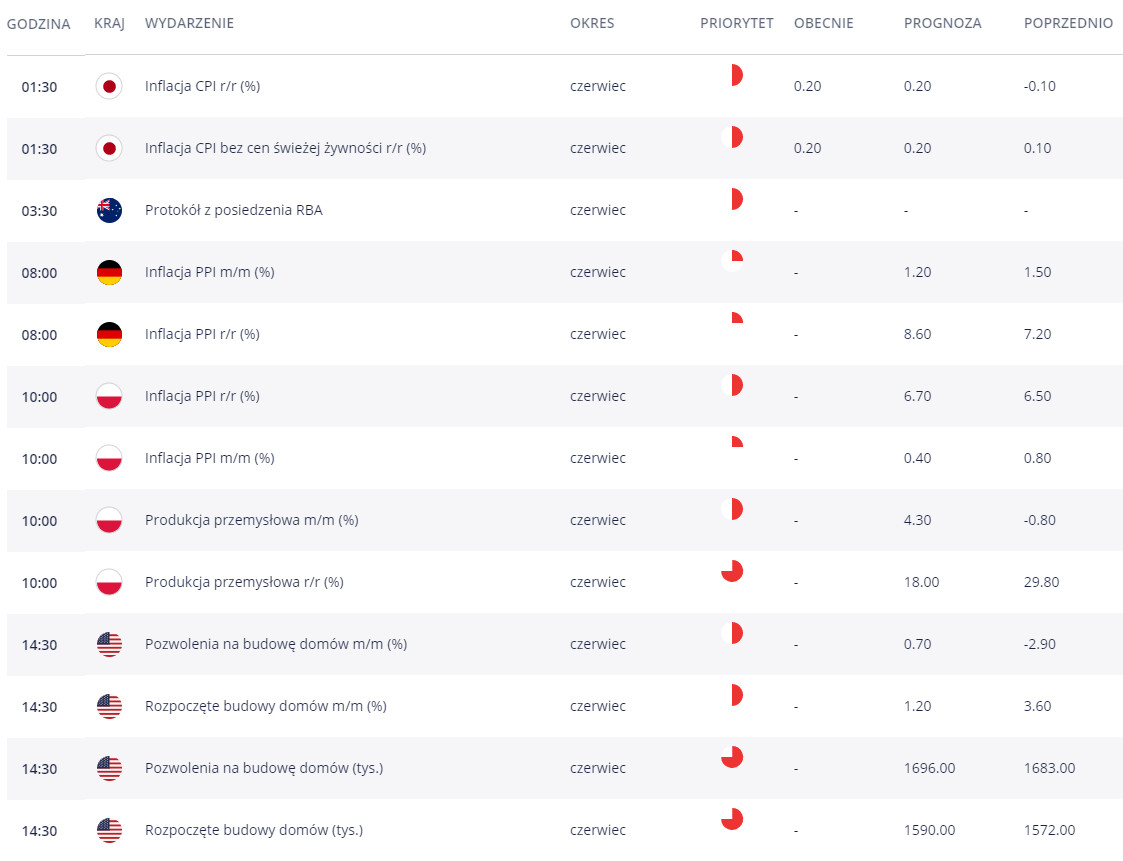
Task: Click priority indicator for CPI bez cen świeżej żywności
Action: (732, 137)
